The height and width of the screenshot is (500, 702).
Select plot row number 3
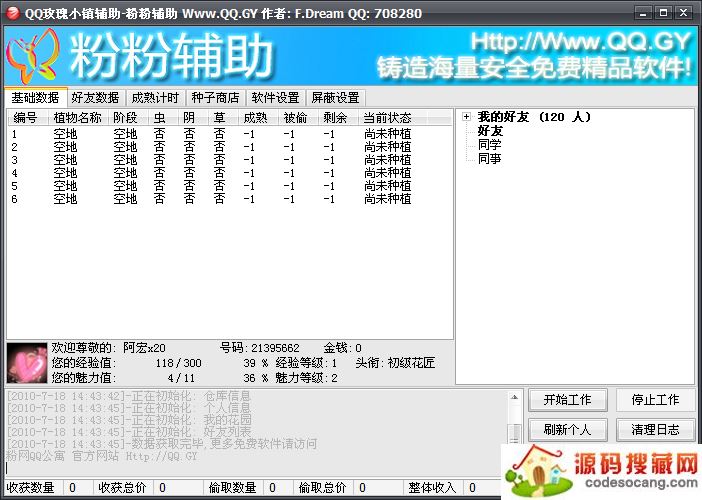click(x=230, y=160)
